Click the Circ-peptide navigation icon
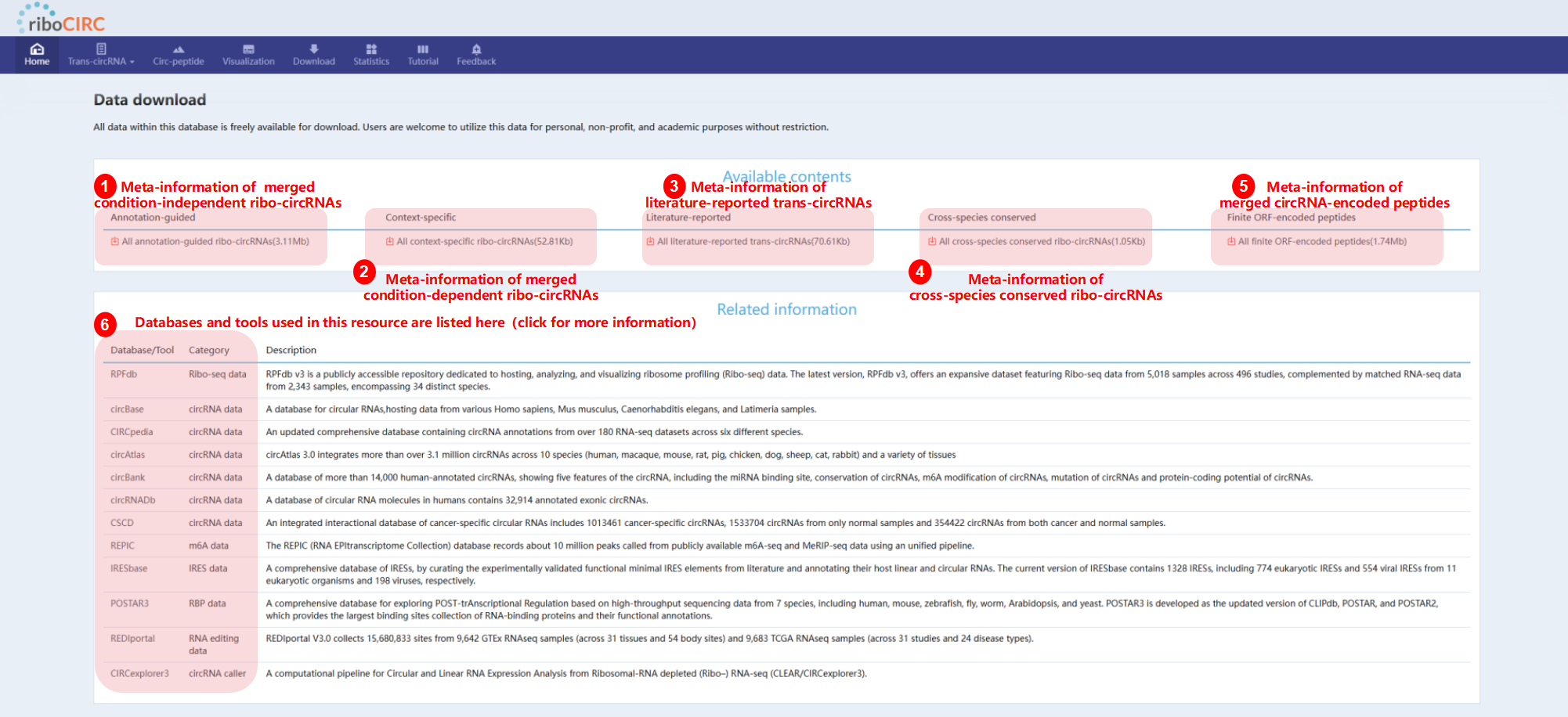 click(179, 49)
